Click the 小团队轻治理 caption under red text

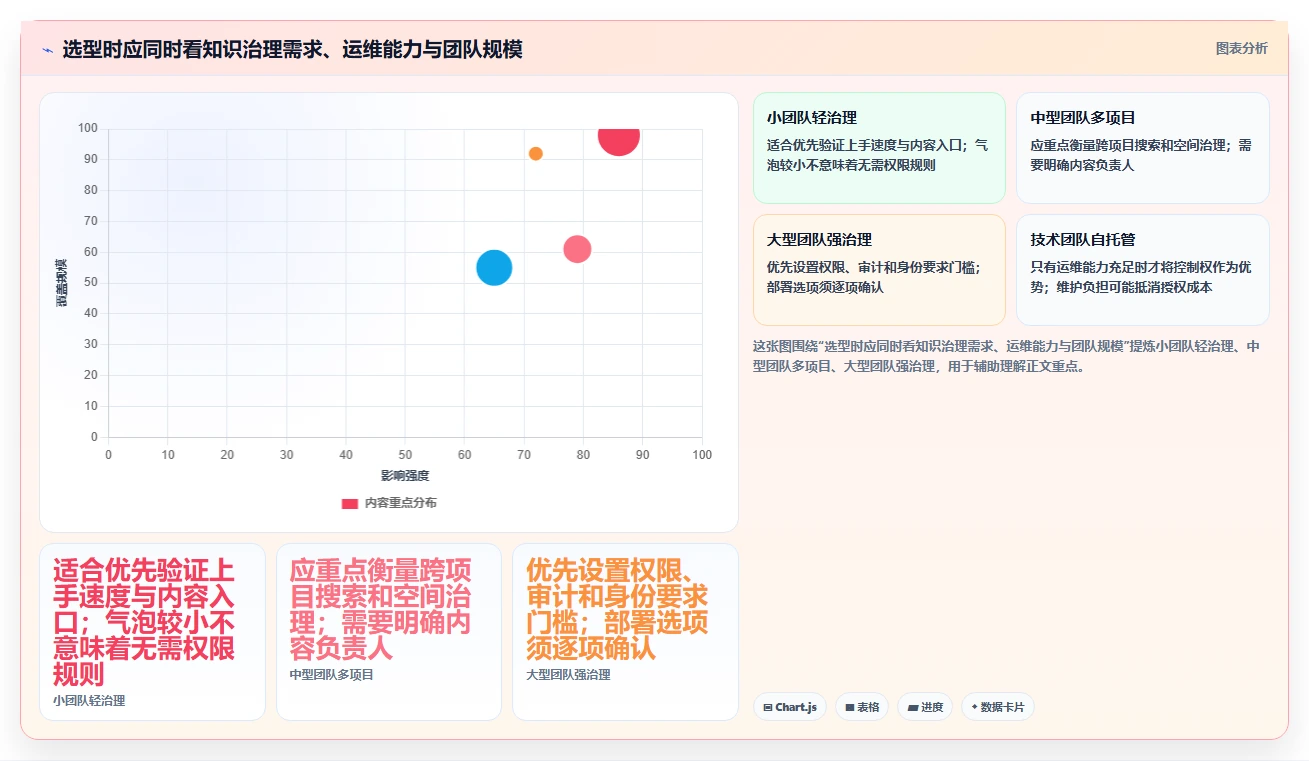click(89, 701)
